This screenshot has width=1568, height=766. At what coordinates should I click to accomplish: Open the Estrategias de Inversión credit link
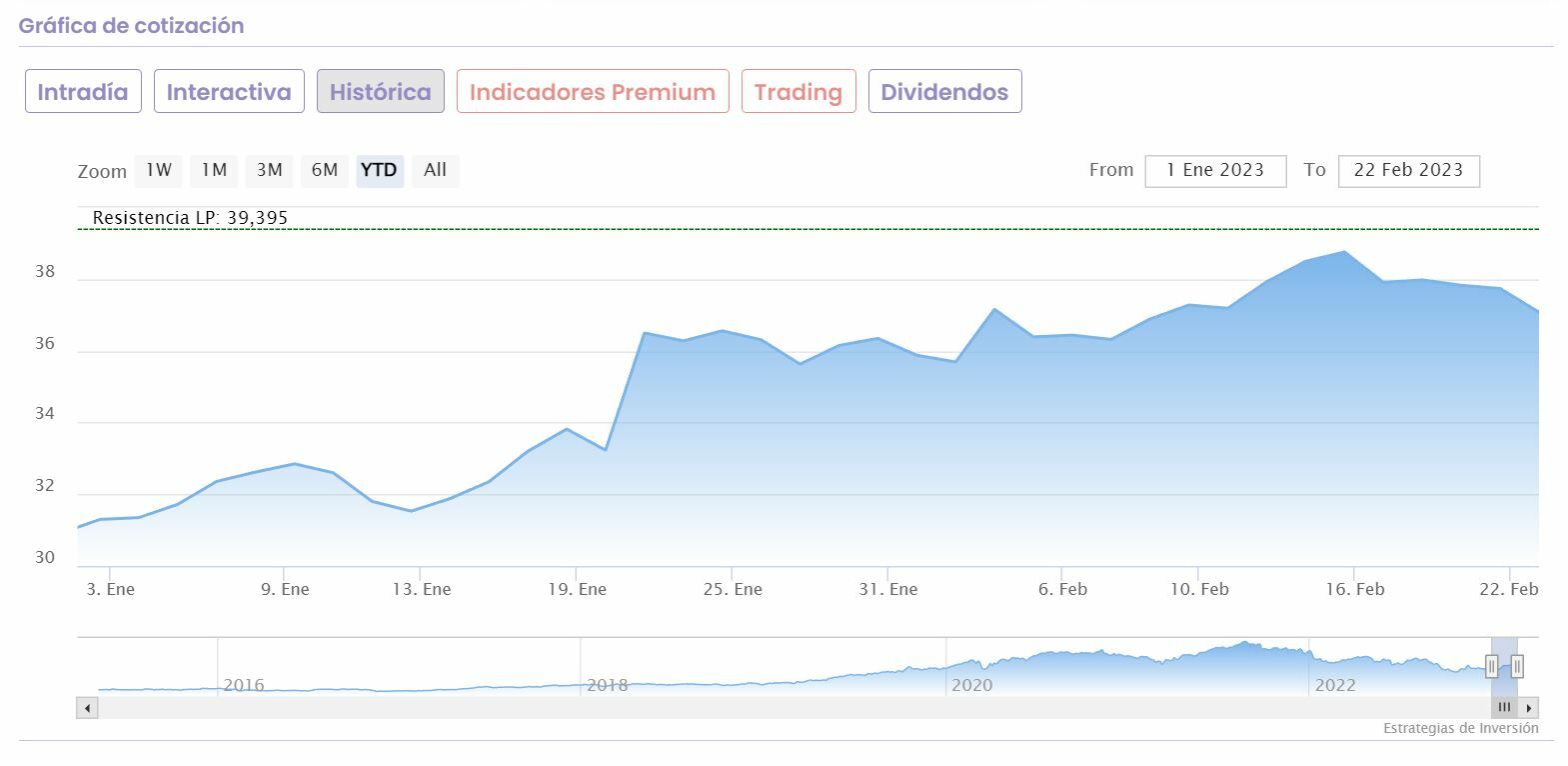coord(1460,728)
